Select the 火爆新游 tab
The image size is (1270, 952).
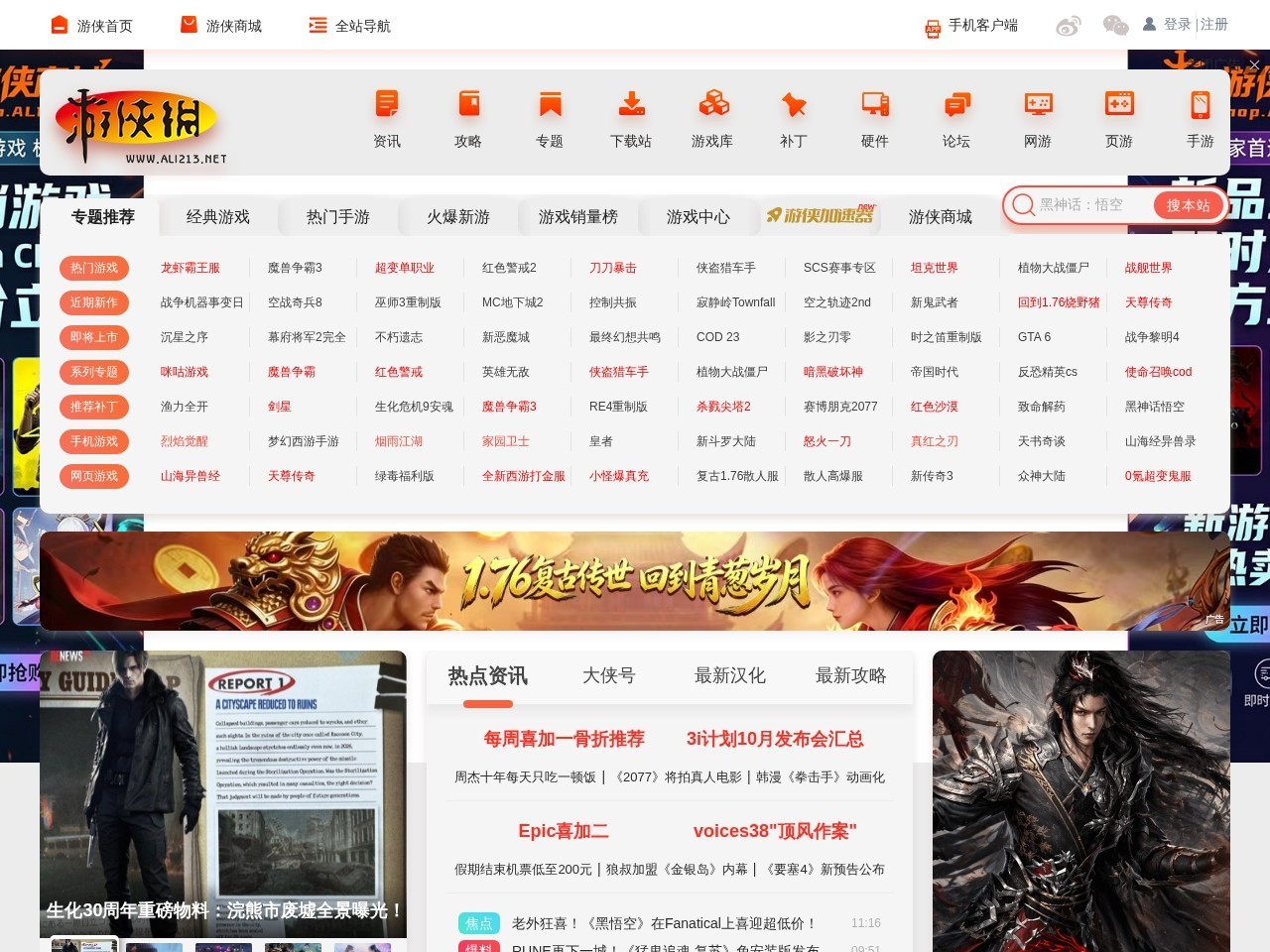(x=458, y=216)
